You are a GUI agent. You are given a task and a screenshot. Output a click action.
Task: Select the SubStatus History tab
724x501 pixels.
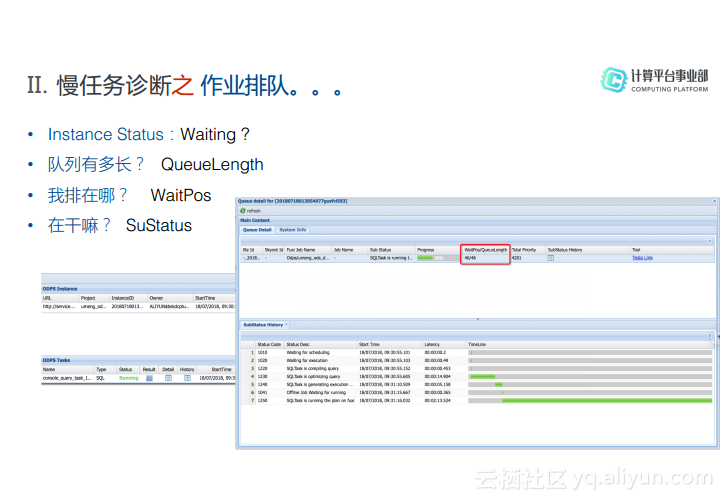coord(263,325)
